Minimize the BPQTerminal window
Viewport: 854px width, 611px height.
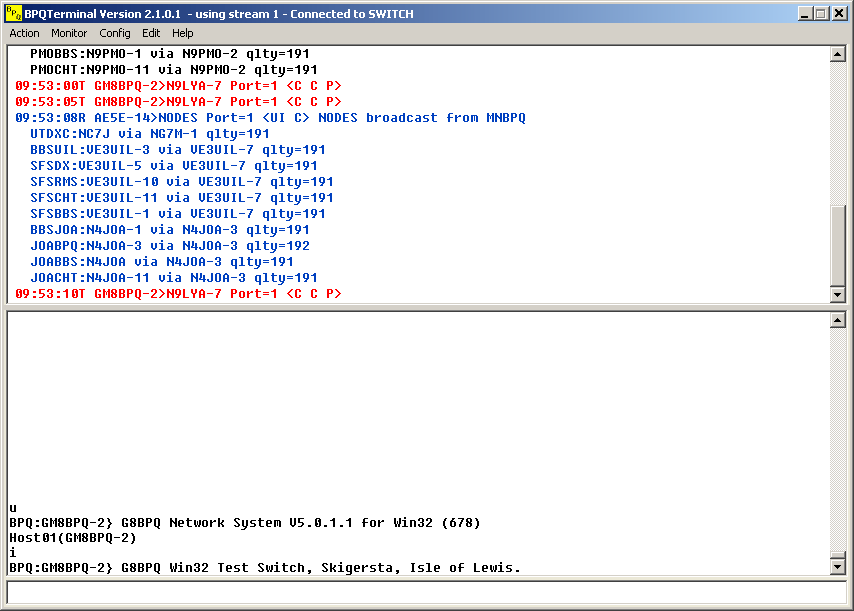tap(806, 14)
